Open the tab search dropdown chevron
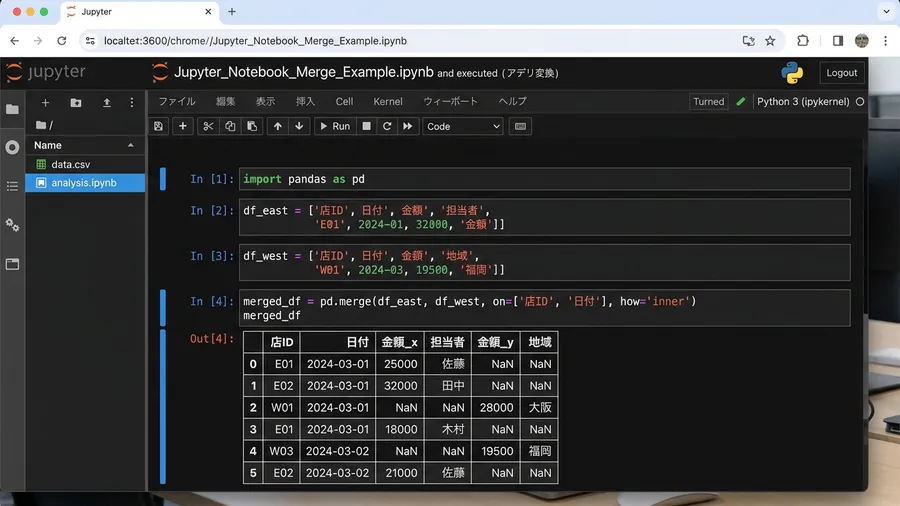This screenshot has width=900, height=506. pyautogui.click(x=886, y=11)
